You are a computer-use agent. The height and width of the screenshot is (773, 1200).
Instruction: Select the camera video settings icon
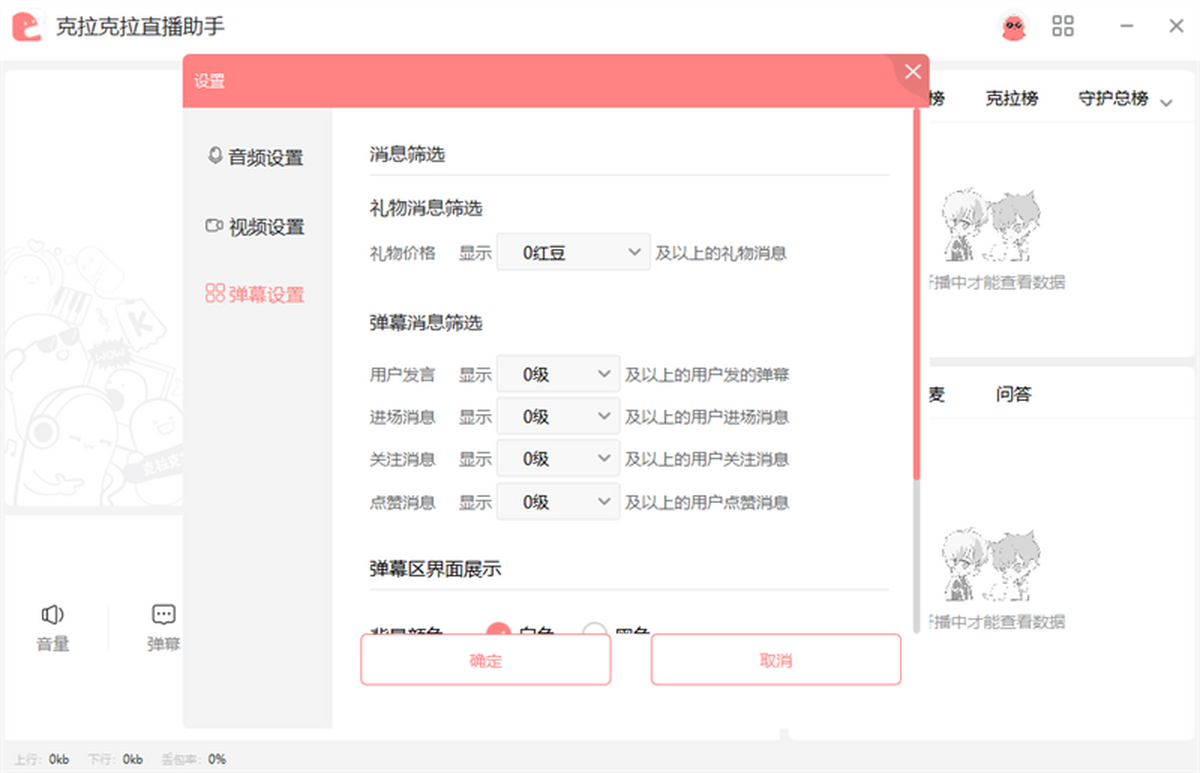click(214, 226)
